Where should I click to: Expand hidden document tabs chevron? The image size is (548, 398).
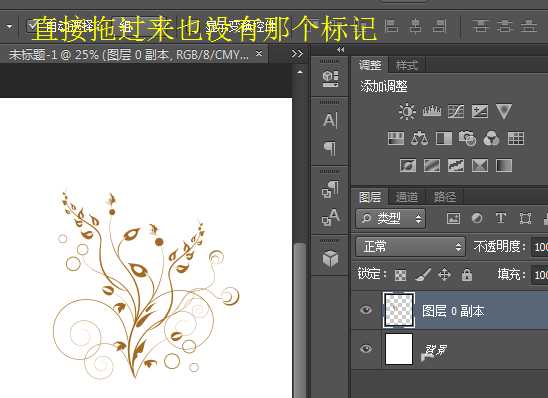(297, 53)
